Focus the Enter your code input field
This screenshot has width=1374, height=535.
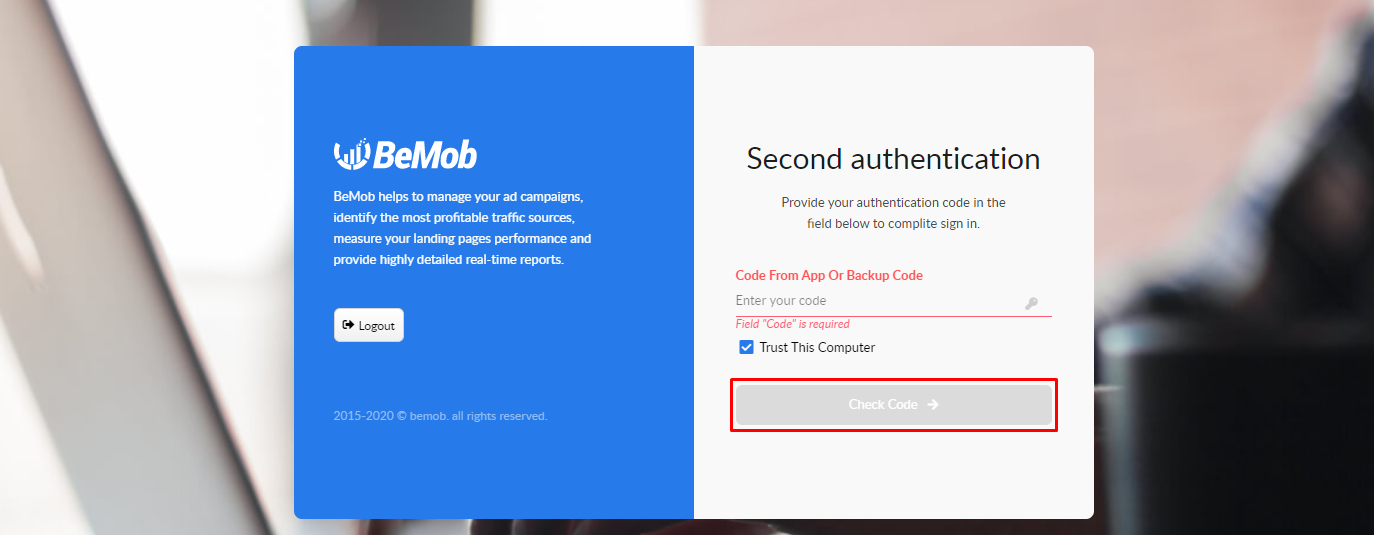point(875,301)
